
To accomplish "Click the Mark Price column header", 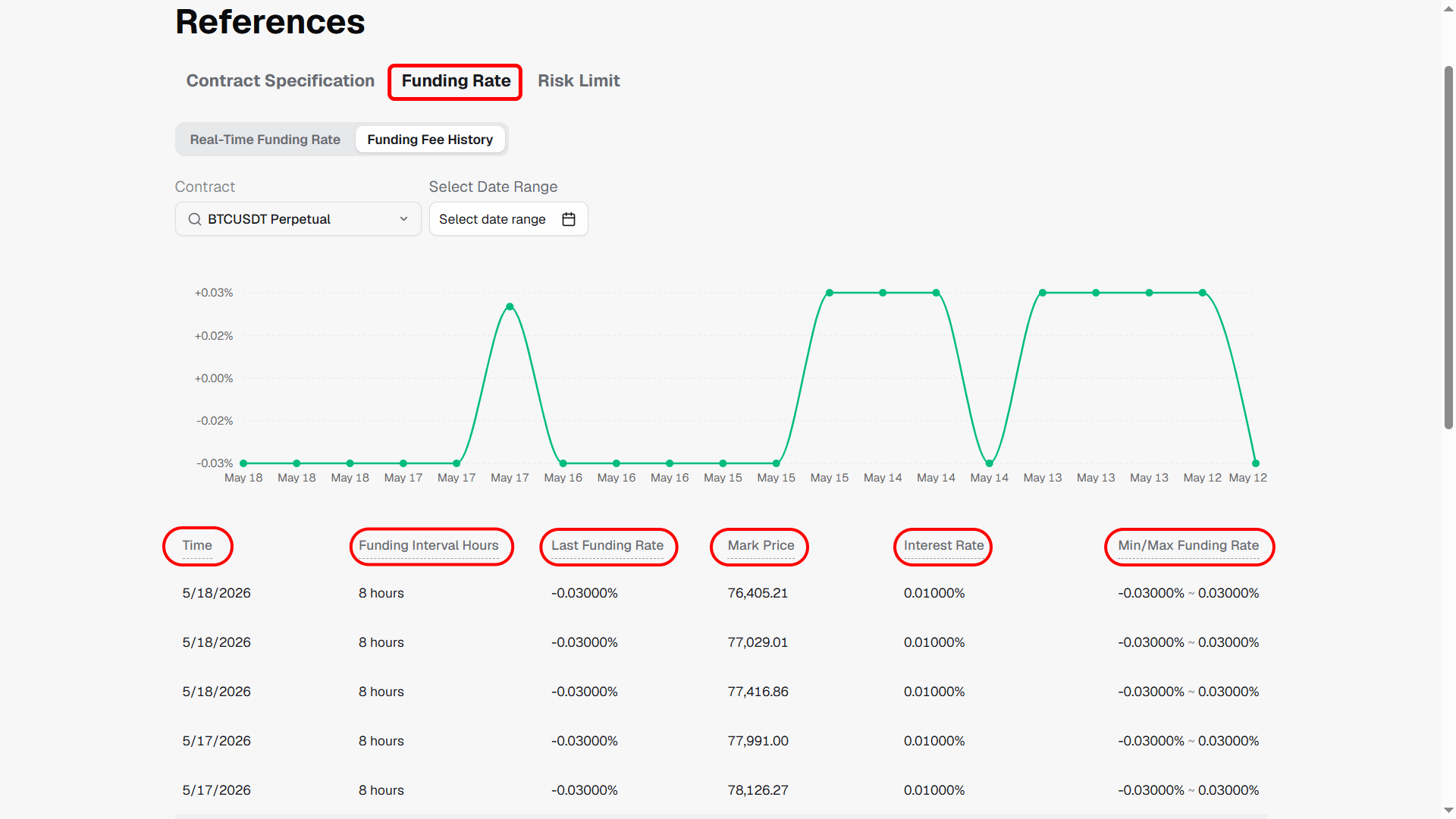I will tap(761, 545).
